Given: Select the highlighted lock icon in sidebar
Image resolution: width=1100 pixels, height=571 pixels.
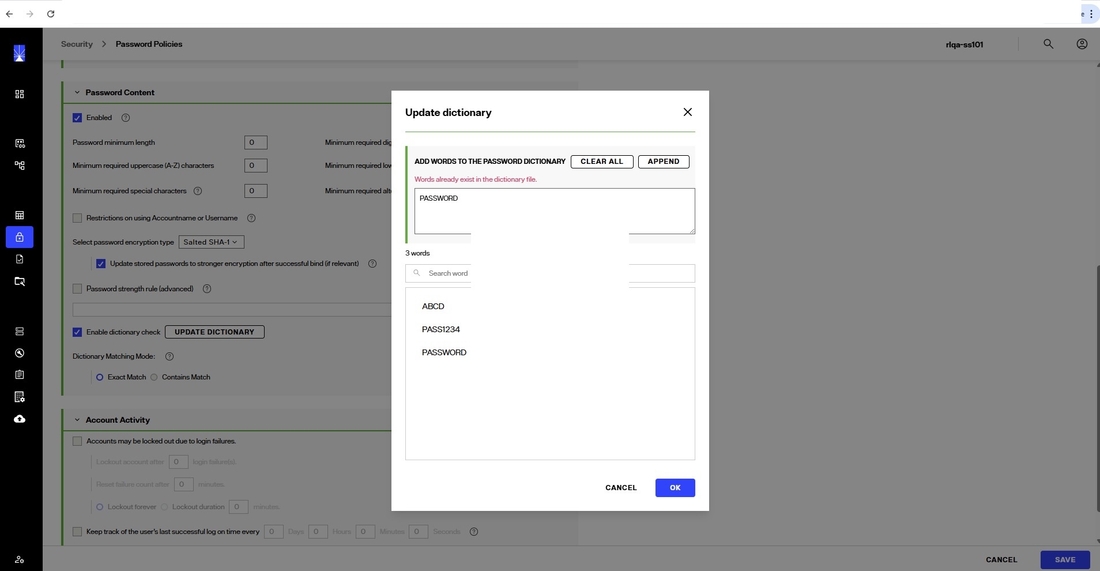Looking at the screenshot, I should (20, 237).
